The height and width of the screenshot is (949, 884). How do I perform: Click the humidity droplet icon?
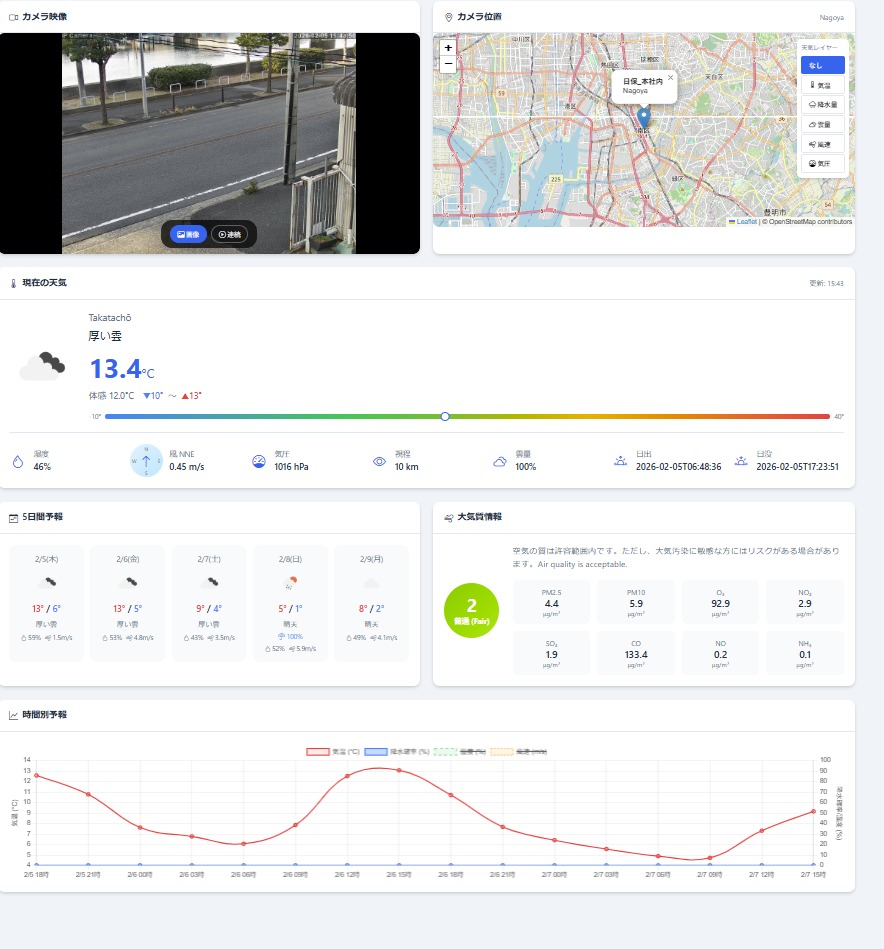pos(17,461)
